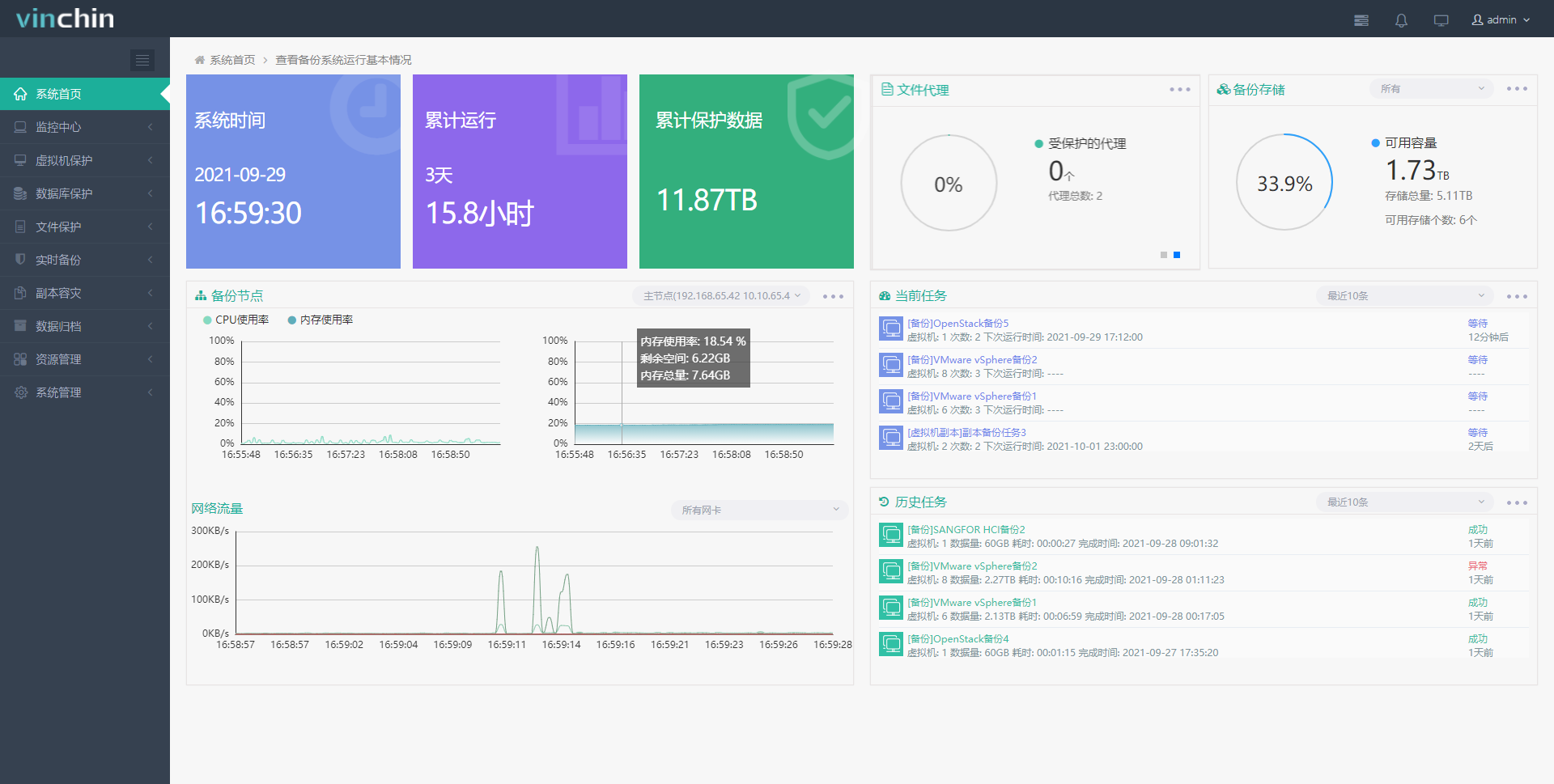Viewport: 1554px width, 784px height.
Task: Expand 系统管理 sidebar menu
Action: tap(85, 392)
